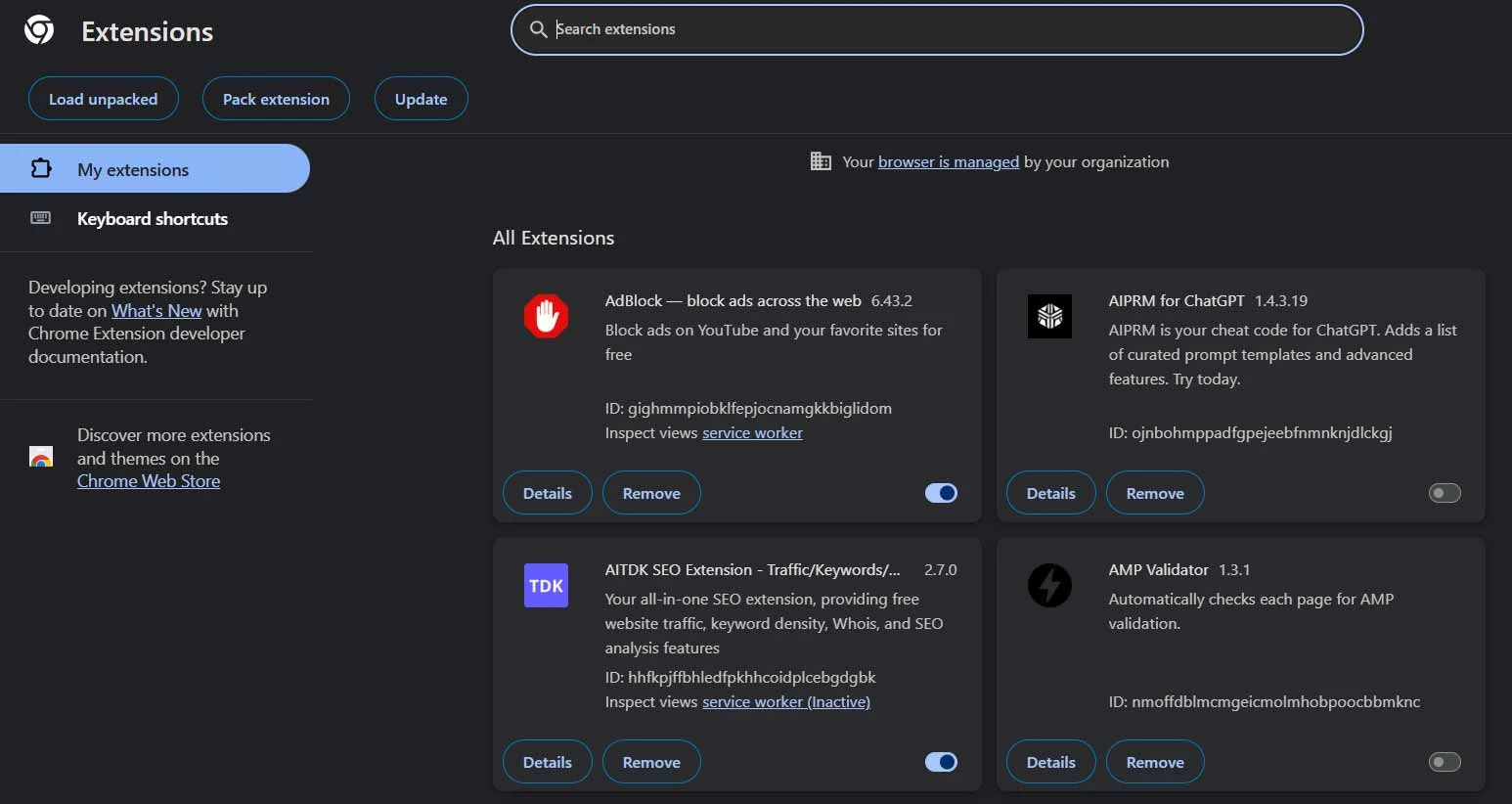Open the My extensions section
Screen dimensions: 1512x804
(x=155, y=168)
